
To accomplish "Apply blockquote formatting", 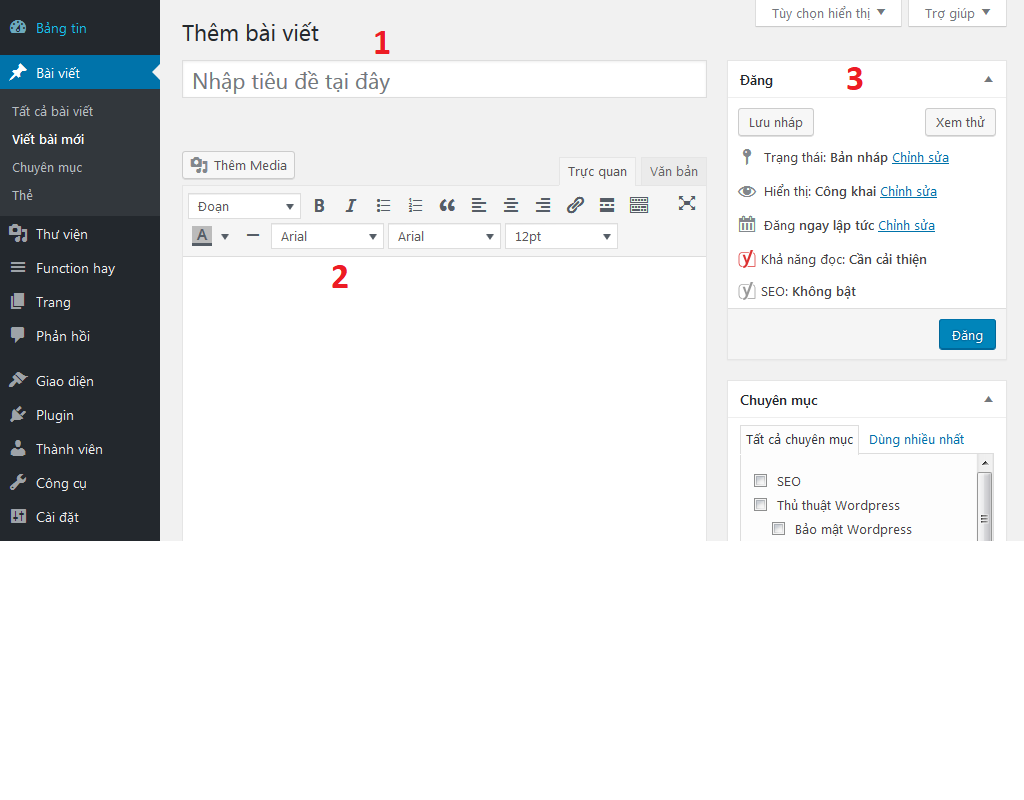I will 447,206.
